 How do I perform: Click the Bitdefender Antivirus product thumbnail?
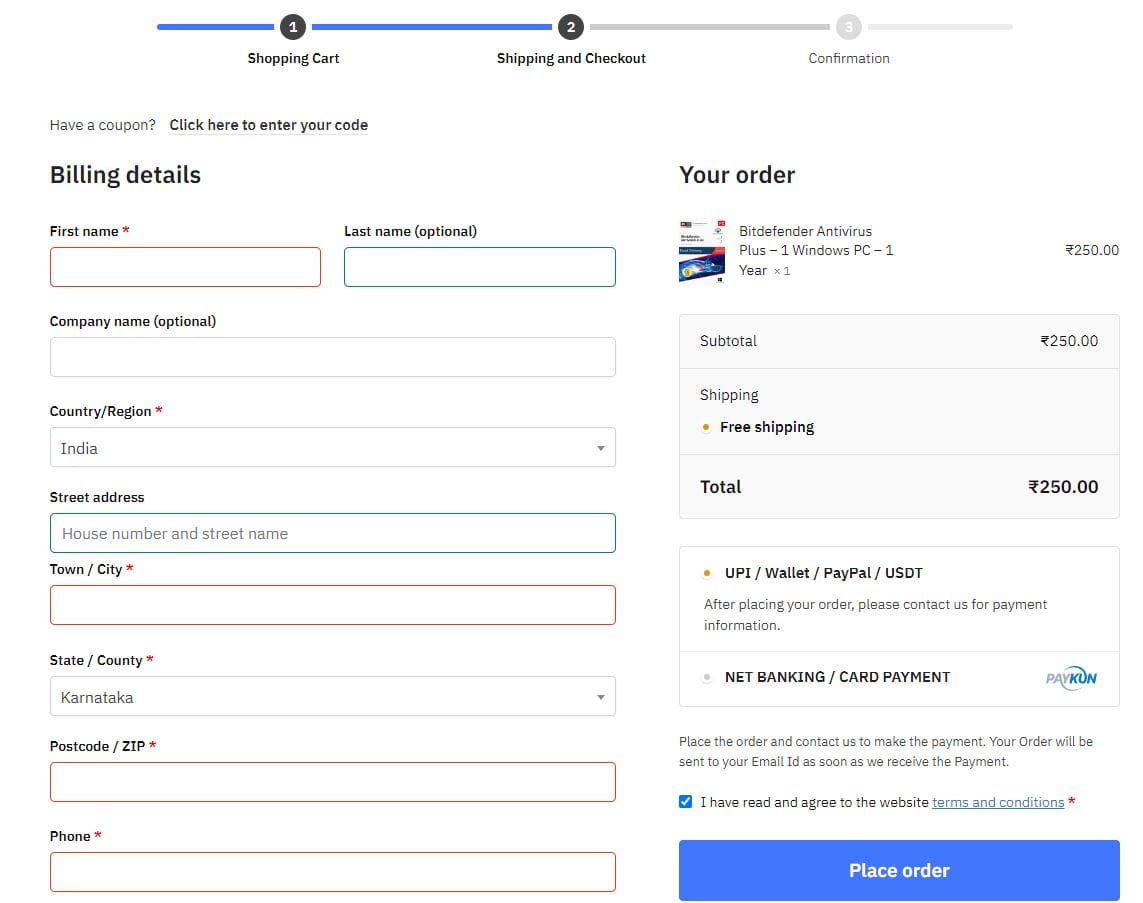click(x=701, y=251)
